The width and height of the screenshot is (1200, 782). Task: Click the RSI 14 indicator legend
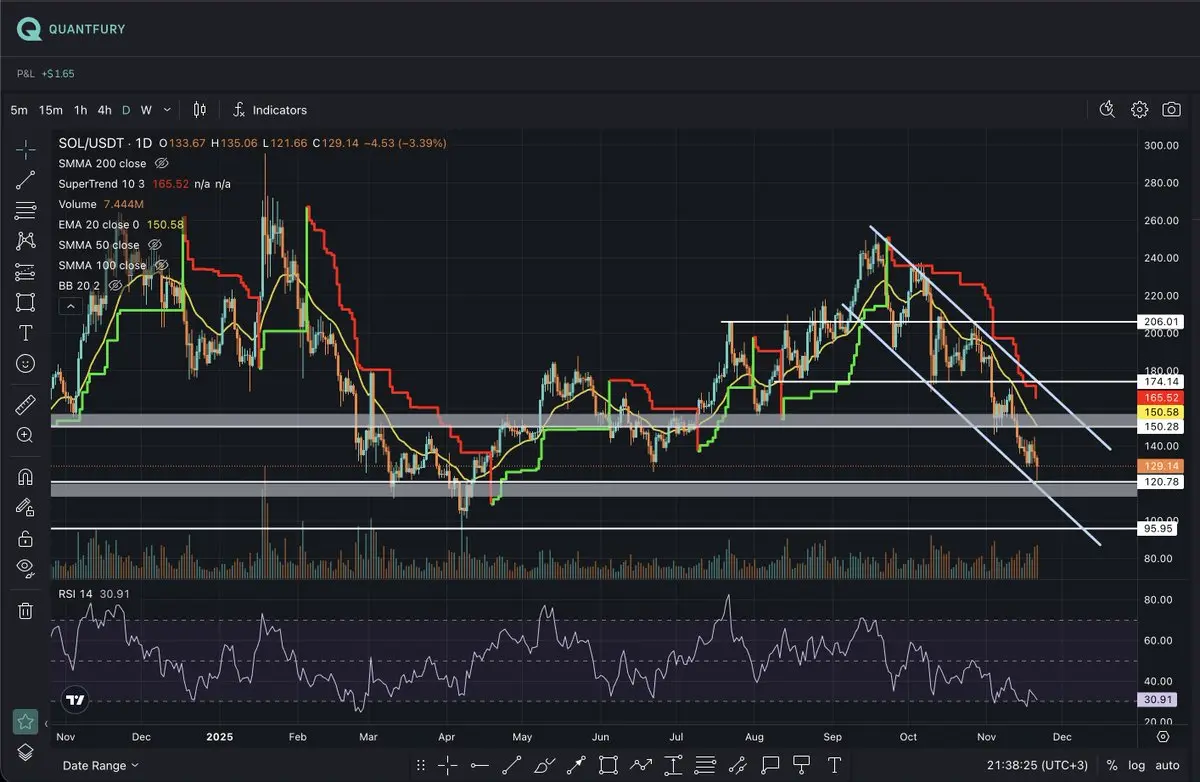coord(76,594)
